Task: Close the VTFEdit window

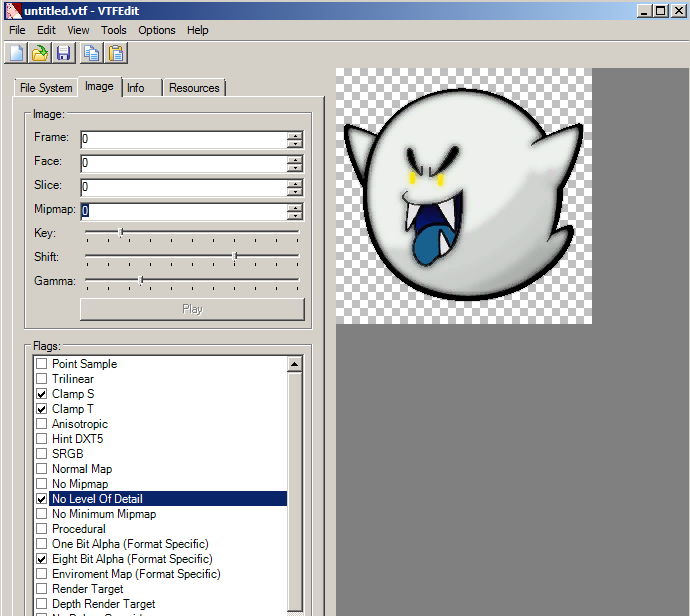Action: [x=679, y=11]
